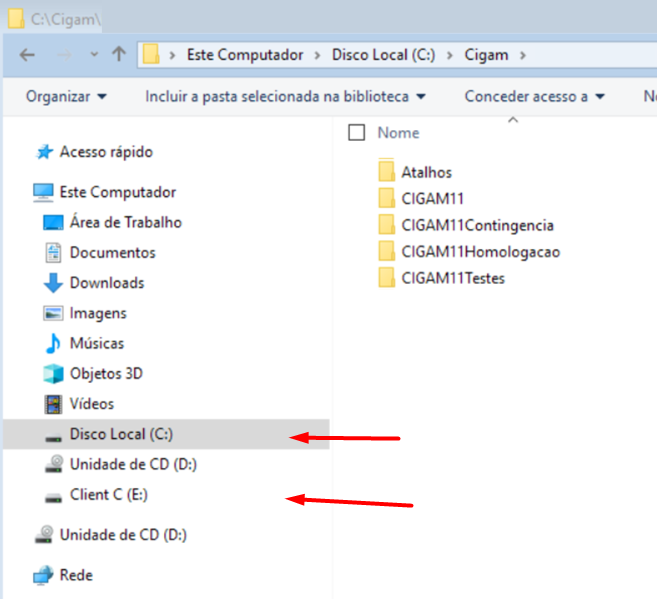This screenshot has width=657, height=599.
Task: Click the CIGAM11Homologacao folder name
Action: point(481,252)
